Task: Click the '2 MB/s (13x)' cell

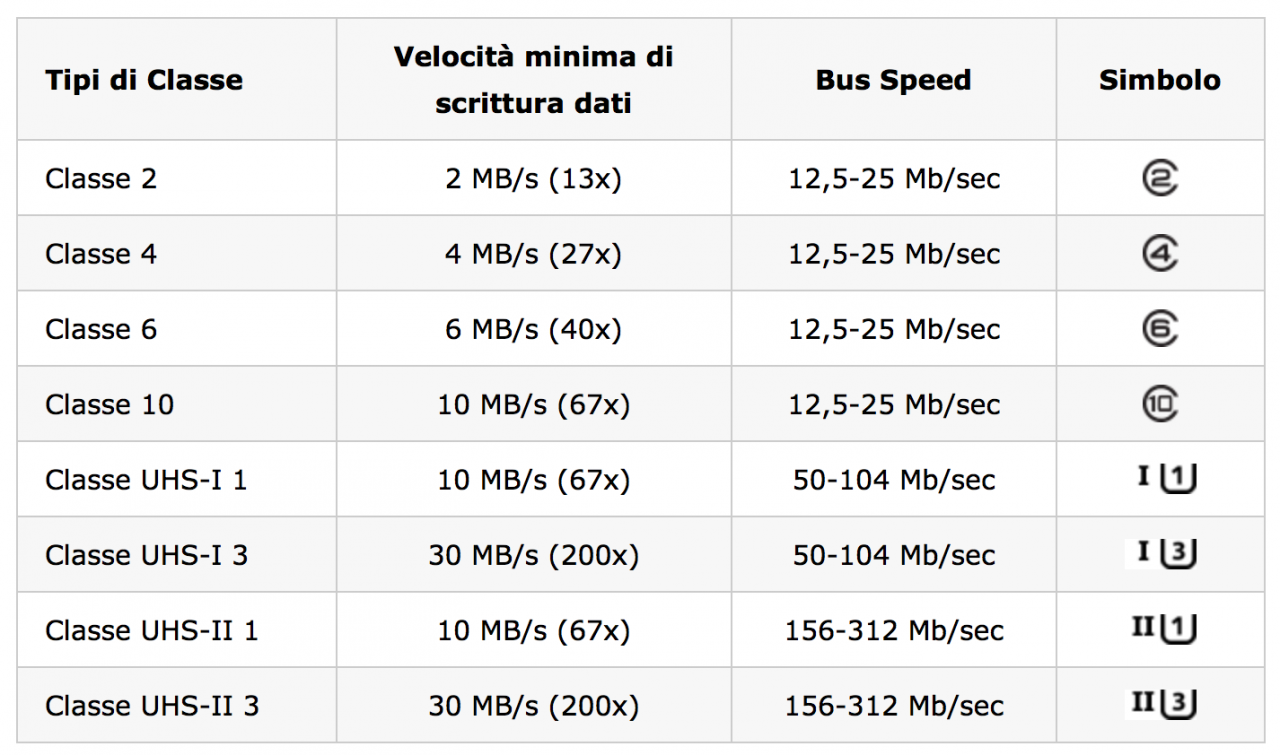Action: click(533, 179)
